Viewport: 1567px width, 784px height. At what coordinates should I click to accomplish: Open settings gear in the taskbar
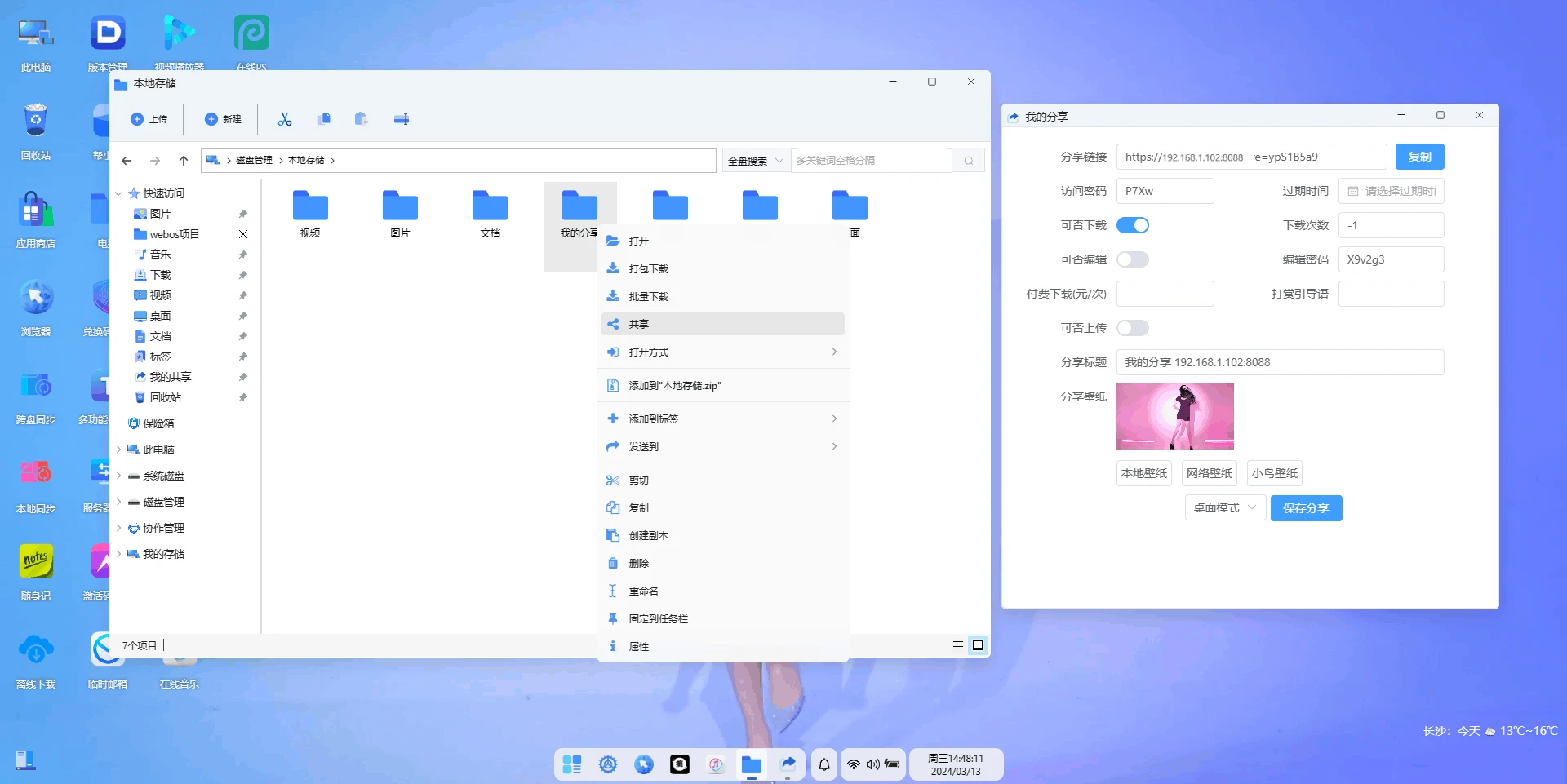click(x=608, y=764)
